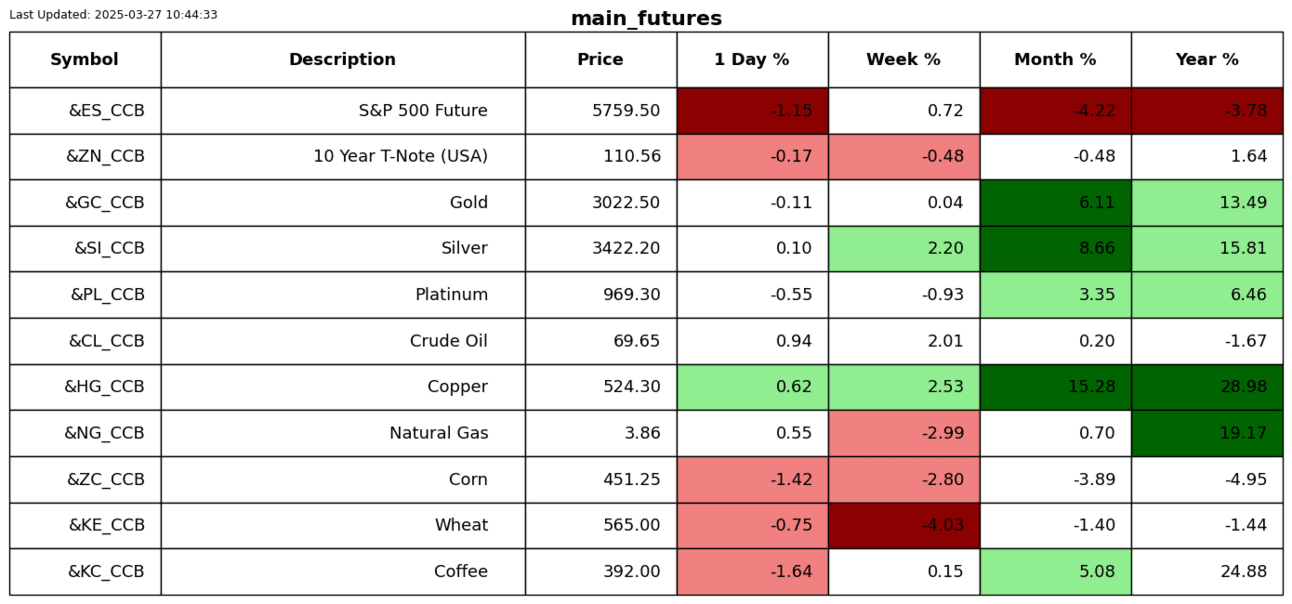This screenshot has width=1292, height=604.
Task: Click Gold's price cell 3022.50
Action: pyautogui.click(x=600, y=203)
